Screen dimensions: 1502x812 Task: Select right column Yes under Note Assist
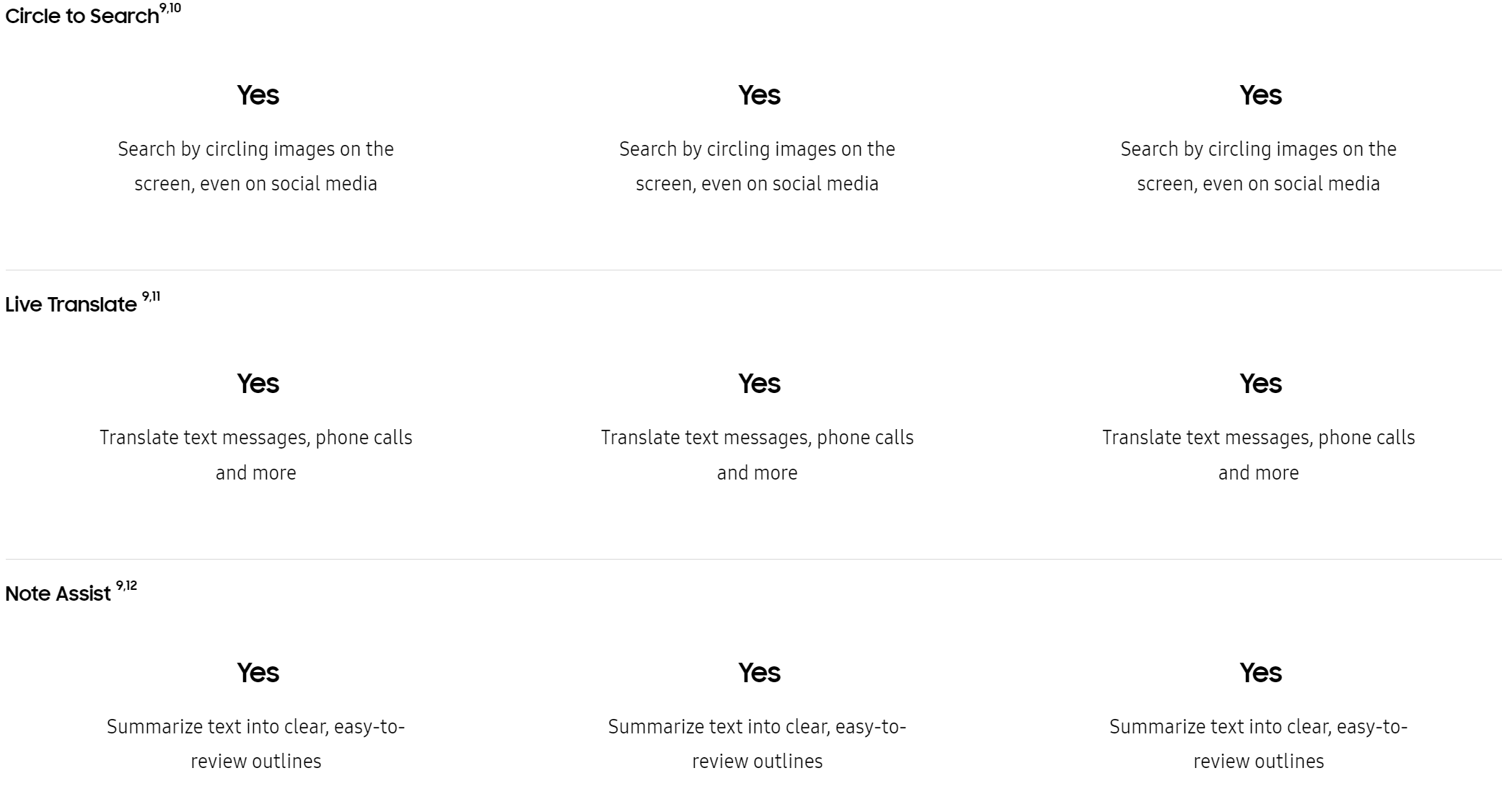click(1260, 673)
